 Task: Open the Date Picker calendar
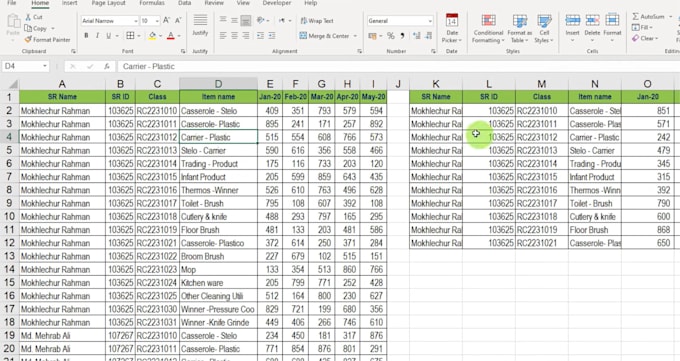click(452, 29)
